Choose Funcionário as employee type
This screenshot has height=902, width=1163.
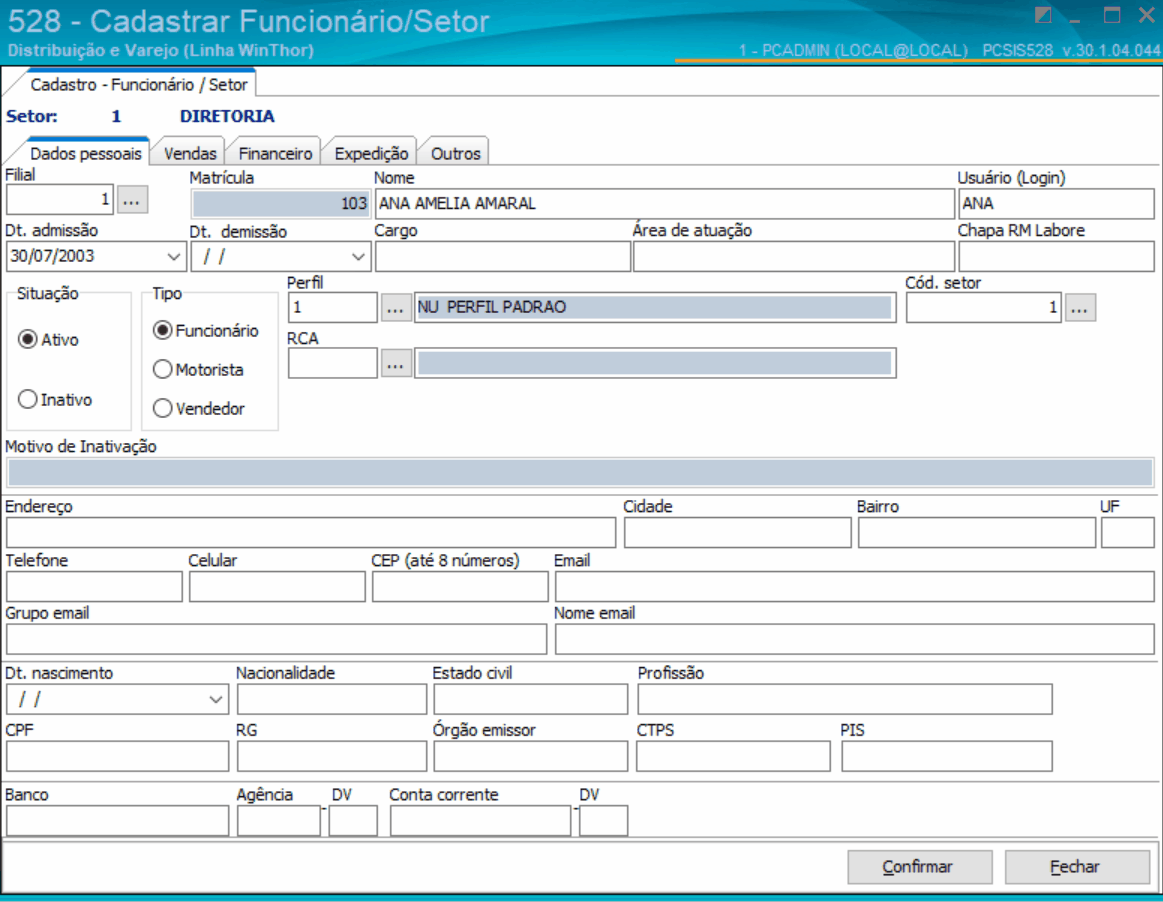[162, 331]
